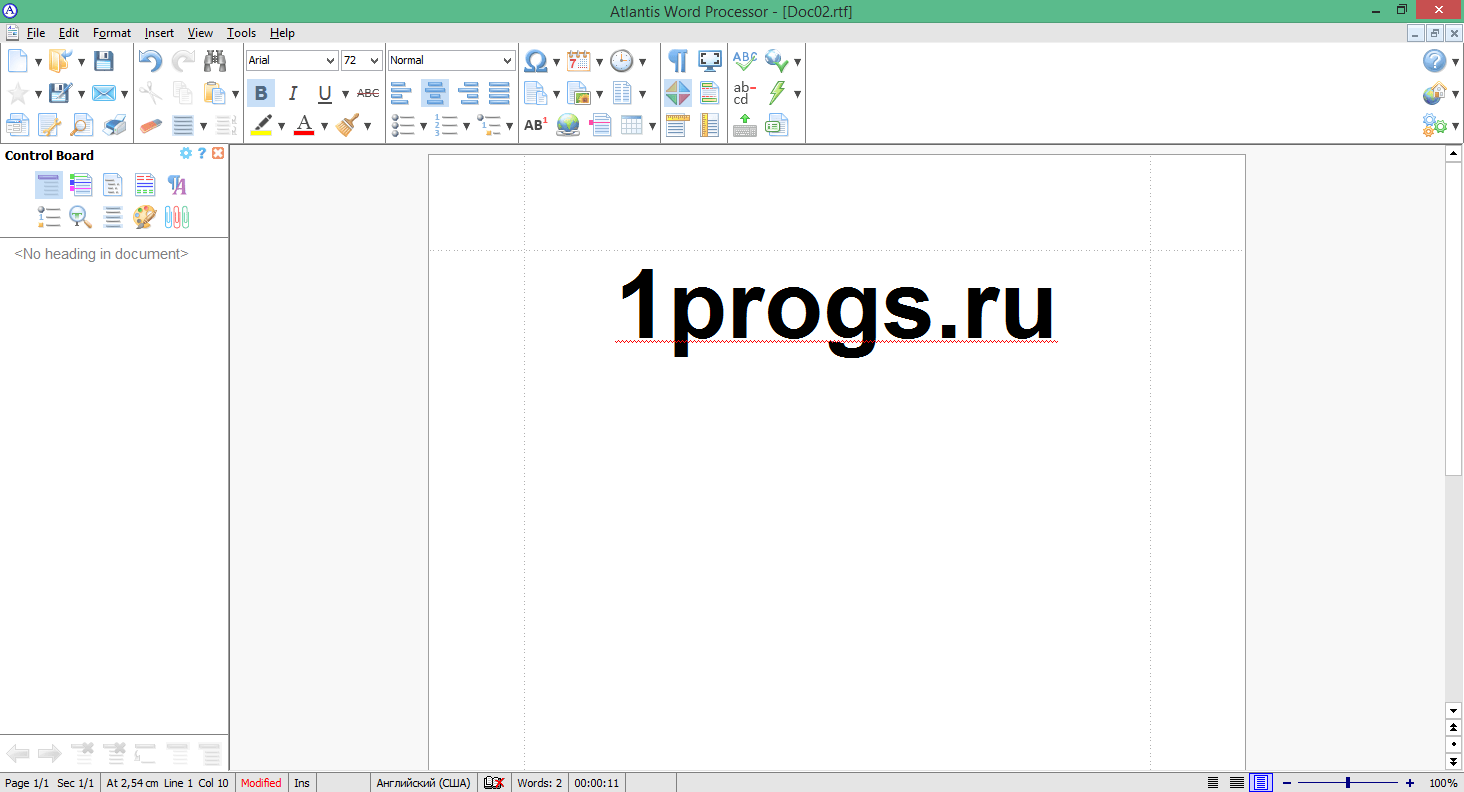Toggle bold formatting
The height and width of the screenshot is (792, 1464).
tap(260, 92)
